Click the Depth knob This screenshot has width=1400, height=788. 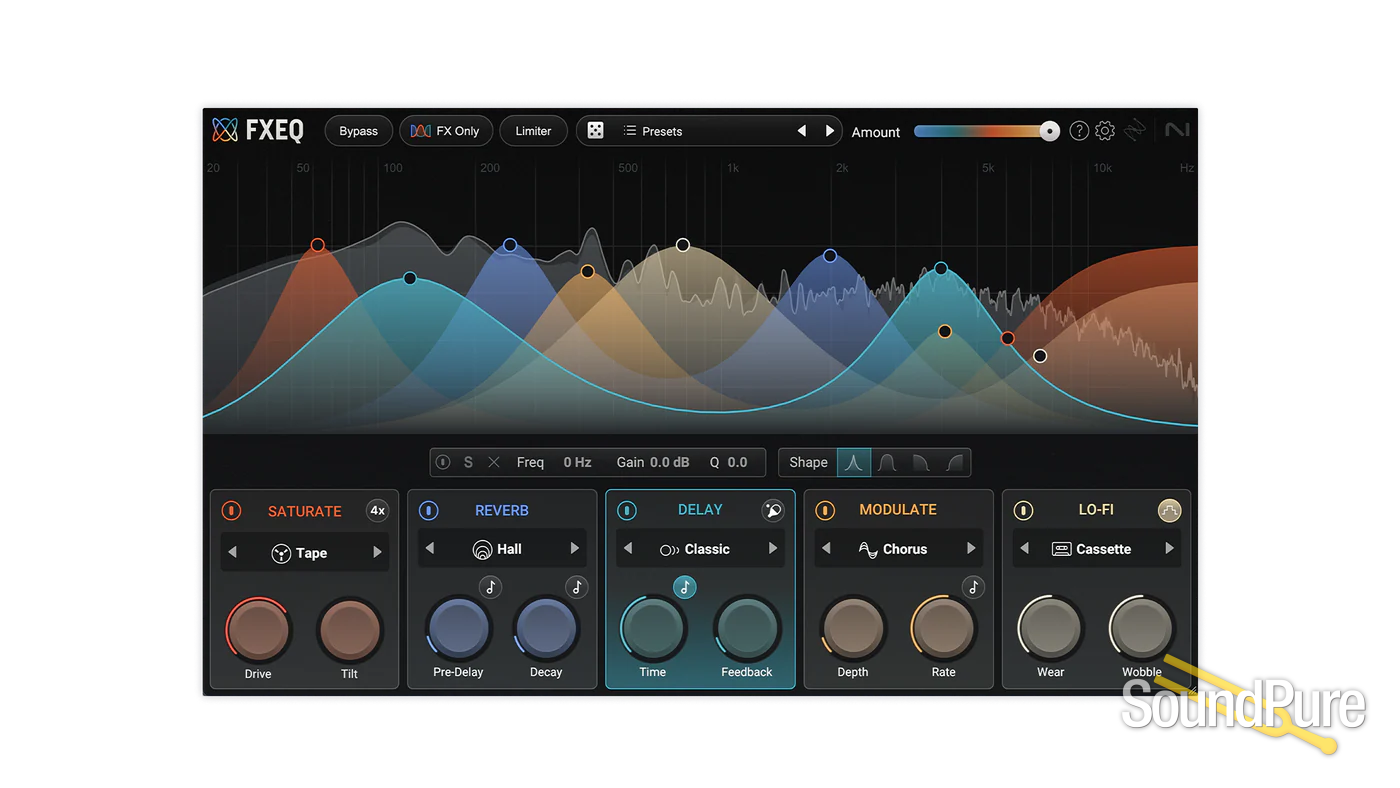click(853, 628)
